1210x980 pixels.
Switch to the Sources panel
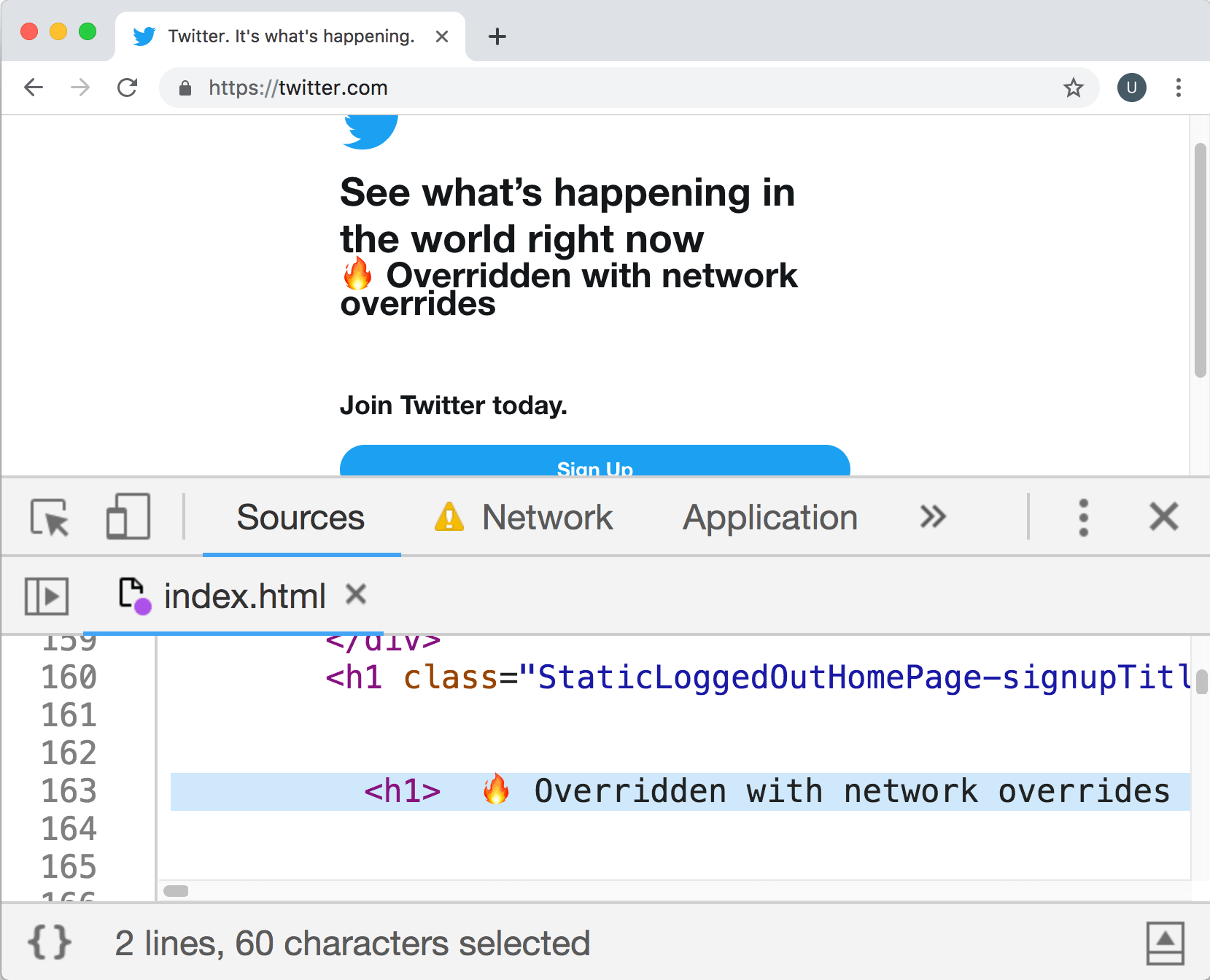[300, 518]
